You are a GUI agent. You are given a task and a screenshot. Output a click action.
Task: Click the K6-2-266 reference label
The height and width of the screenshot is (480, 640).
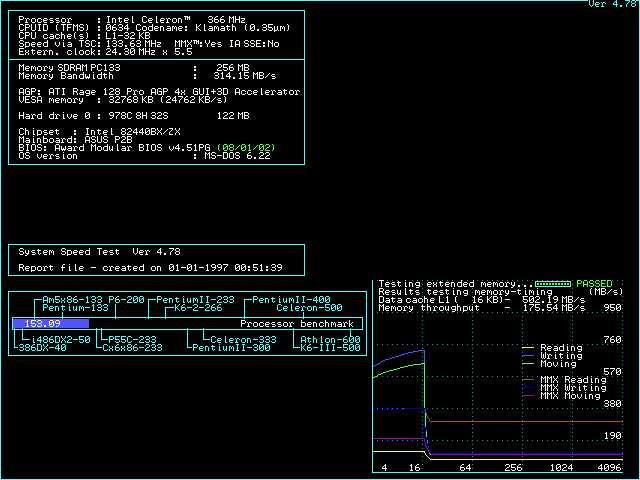(x=198, y=308)
